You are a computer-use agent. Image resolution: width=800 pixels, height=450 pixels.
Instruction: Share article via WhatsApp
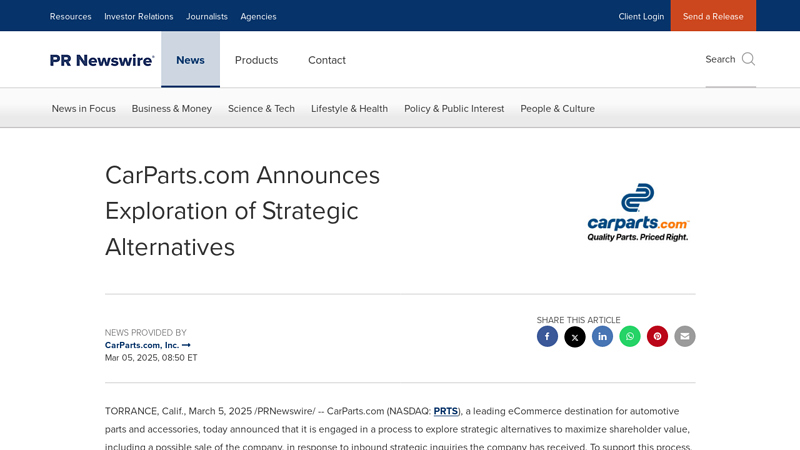click(630, 336)
